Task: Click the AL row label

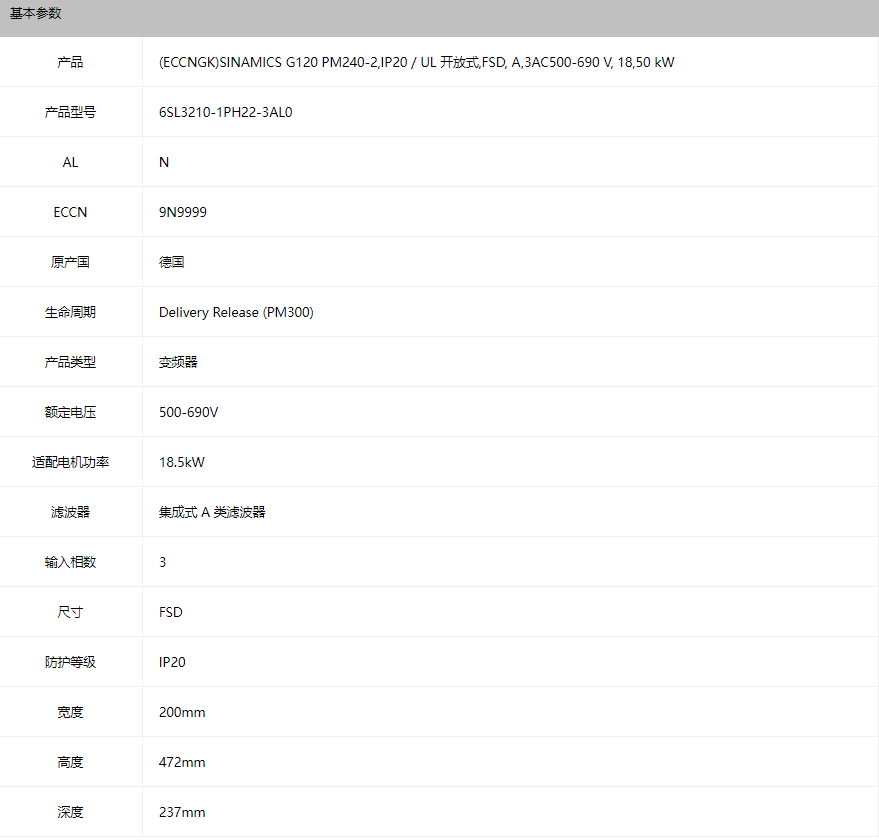Action: [x=70, y=162]
